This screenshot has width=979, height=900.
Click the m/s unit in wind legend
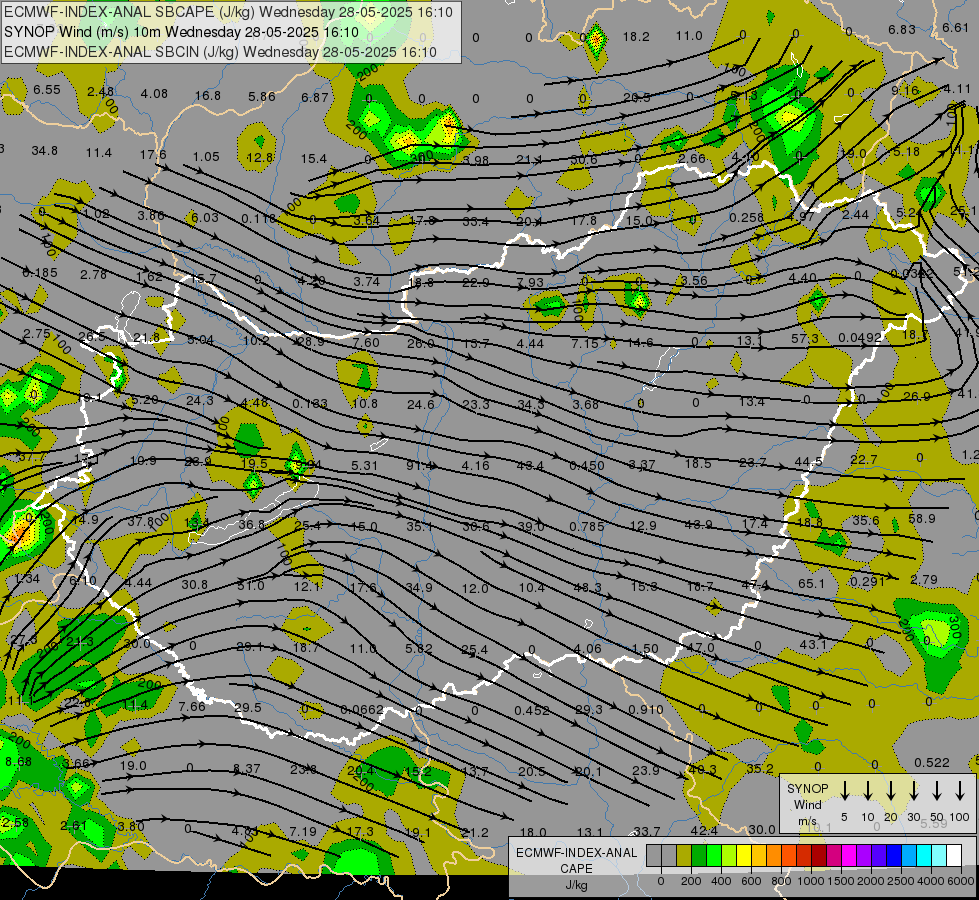click(x=807, y=821)
